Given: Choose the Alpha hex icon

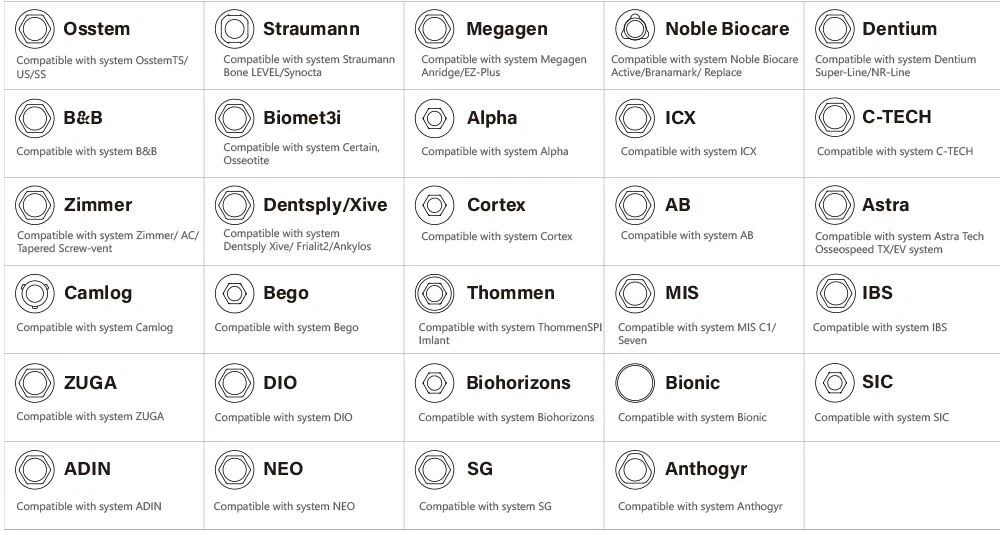Looking at the screenshot, I should click(x=434, y=118).
